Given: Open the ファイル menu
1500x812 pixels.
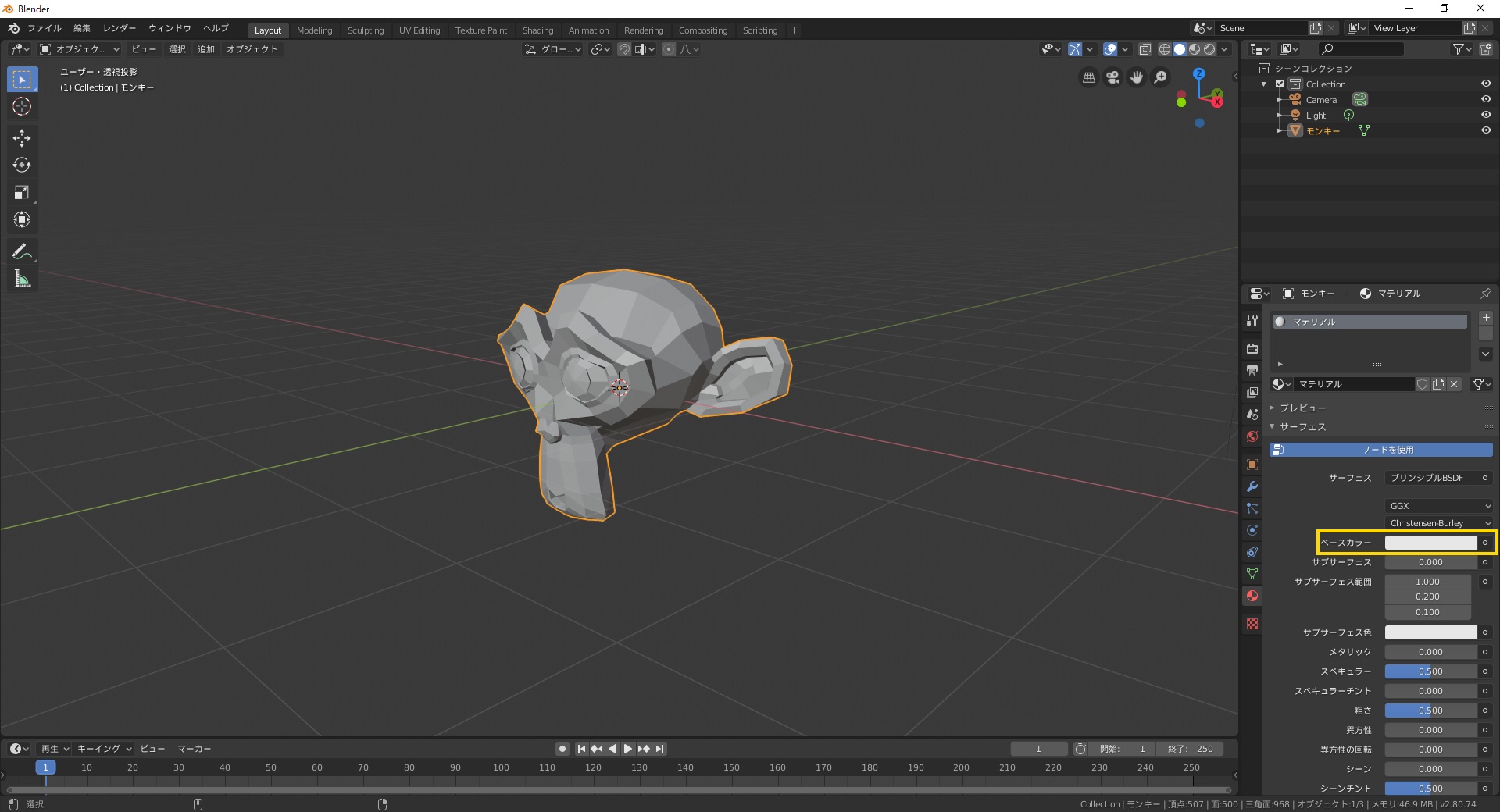Looking at the screenshot, I should [x=45, y=28].
